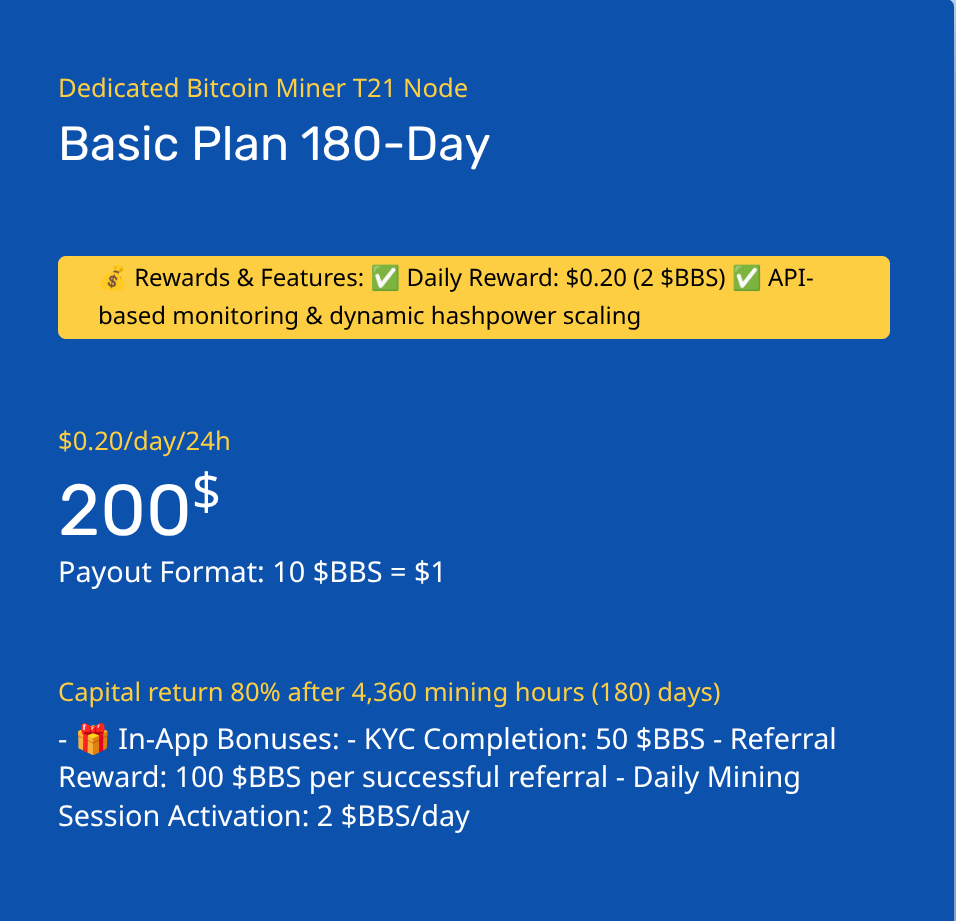Select the Basic Plan 180-Day heading
This screenshot has height=921, width=956.
pos(274,144)
